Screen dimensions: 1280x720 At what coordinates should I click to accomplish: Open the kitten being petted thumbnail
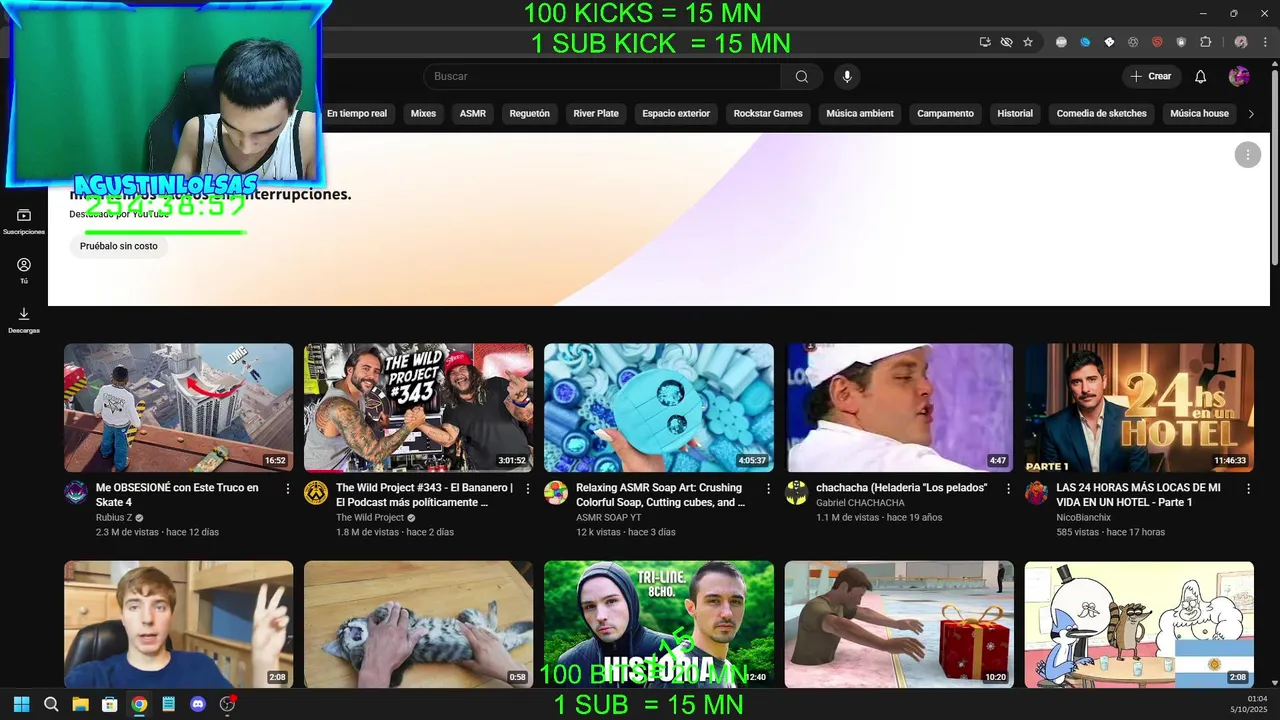point(419,624)
